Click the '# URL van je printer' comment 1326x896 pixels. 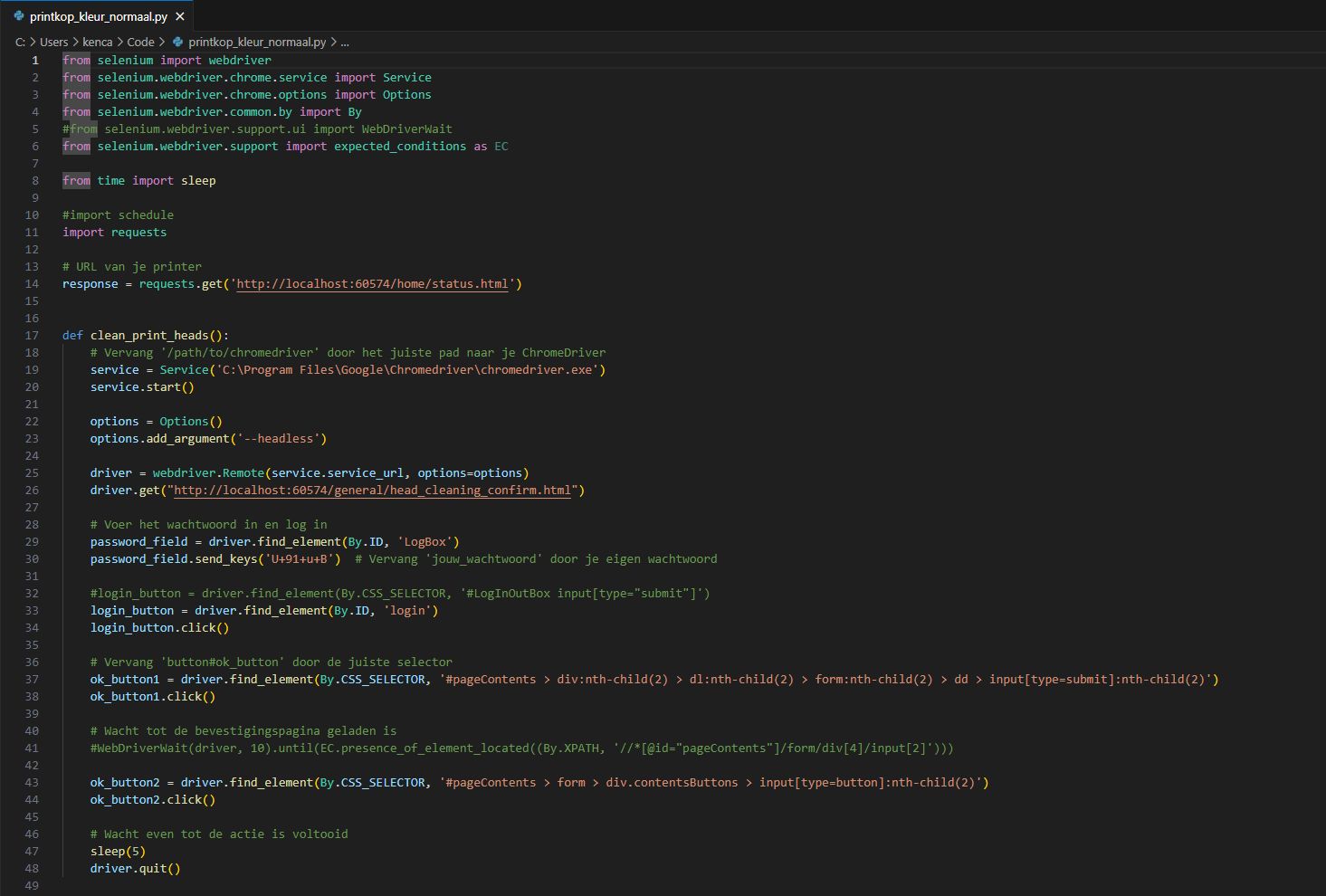[x=132, y=267]
